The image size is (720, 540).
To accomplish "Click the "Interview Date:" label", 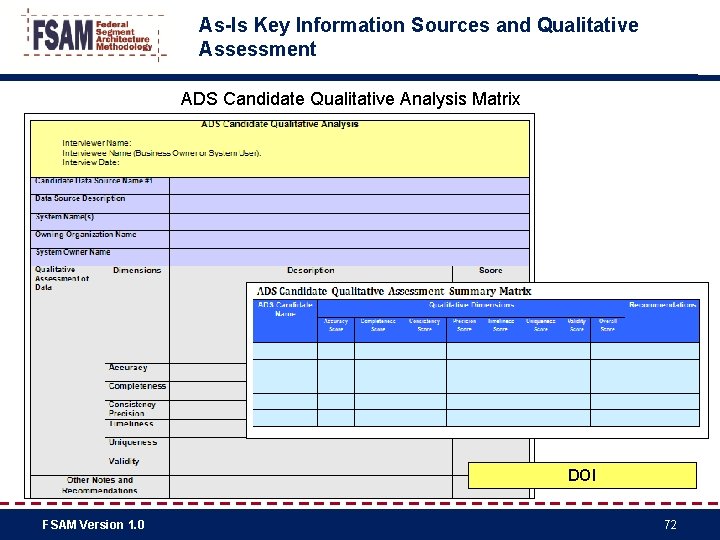I will coord(91,162).
